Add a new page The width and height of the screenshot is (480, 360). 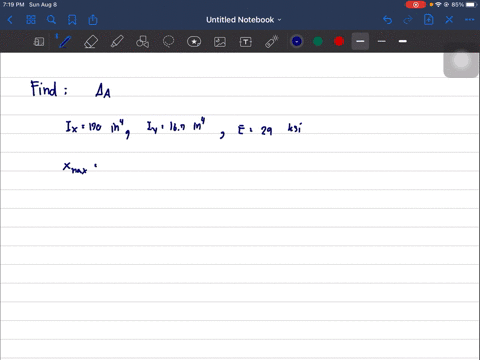(428, 20)
